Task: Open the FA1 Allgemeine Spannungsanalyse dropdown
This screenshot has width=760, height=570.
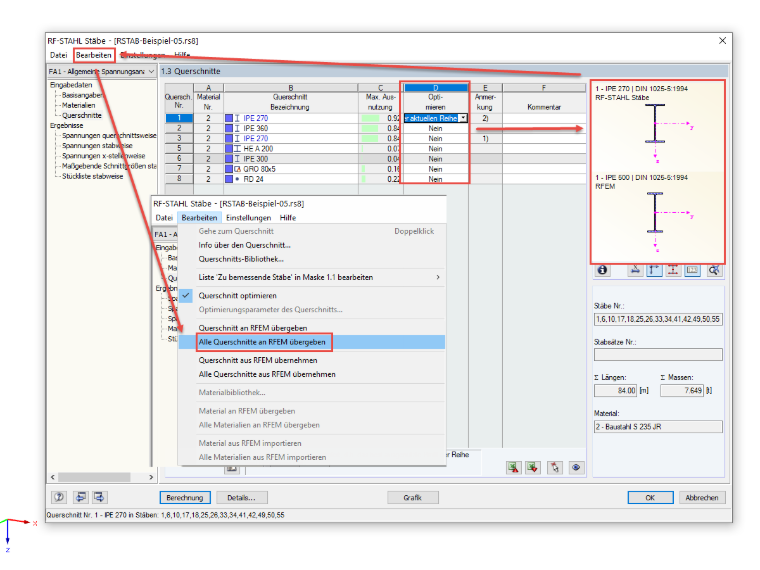Action: pyautogui.click(x=151, y=72)
